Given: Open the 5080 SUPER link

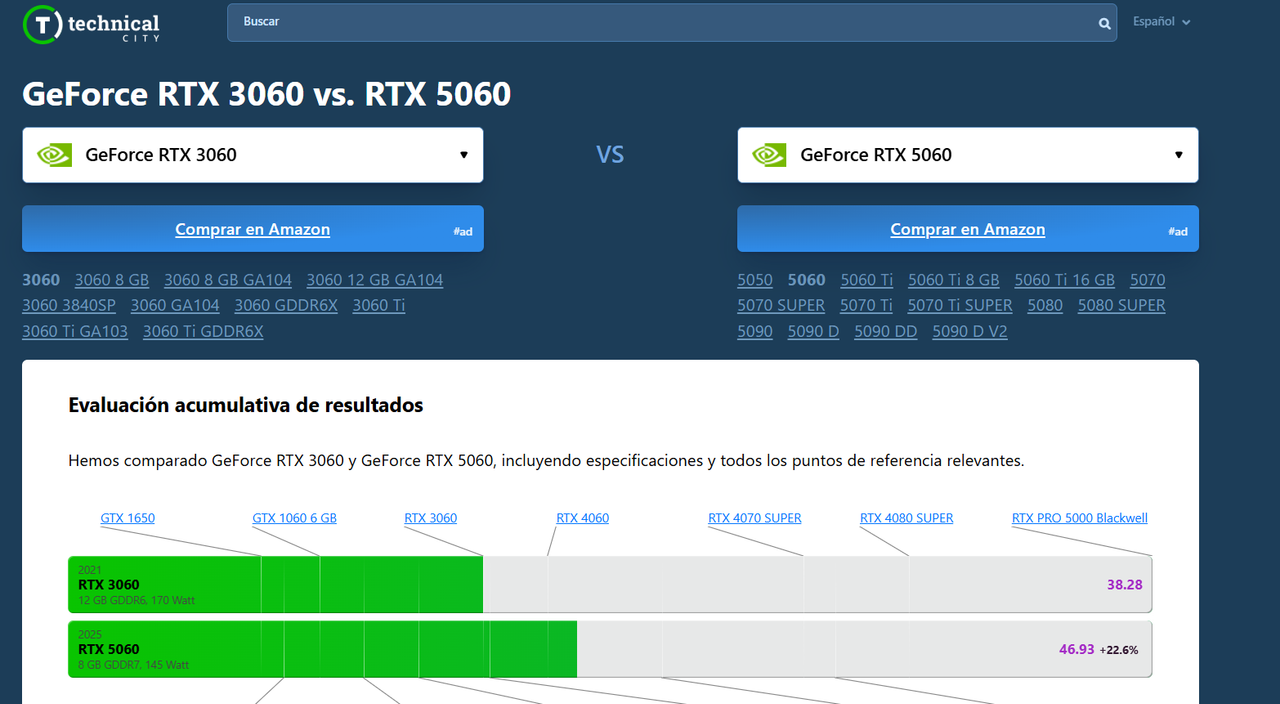Looking at the screenshot, I should pyautogui.click(x=1122, y=305).
